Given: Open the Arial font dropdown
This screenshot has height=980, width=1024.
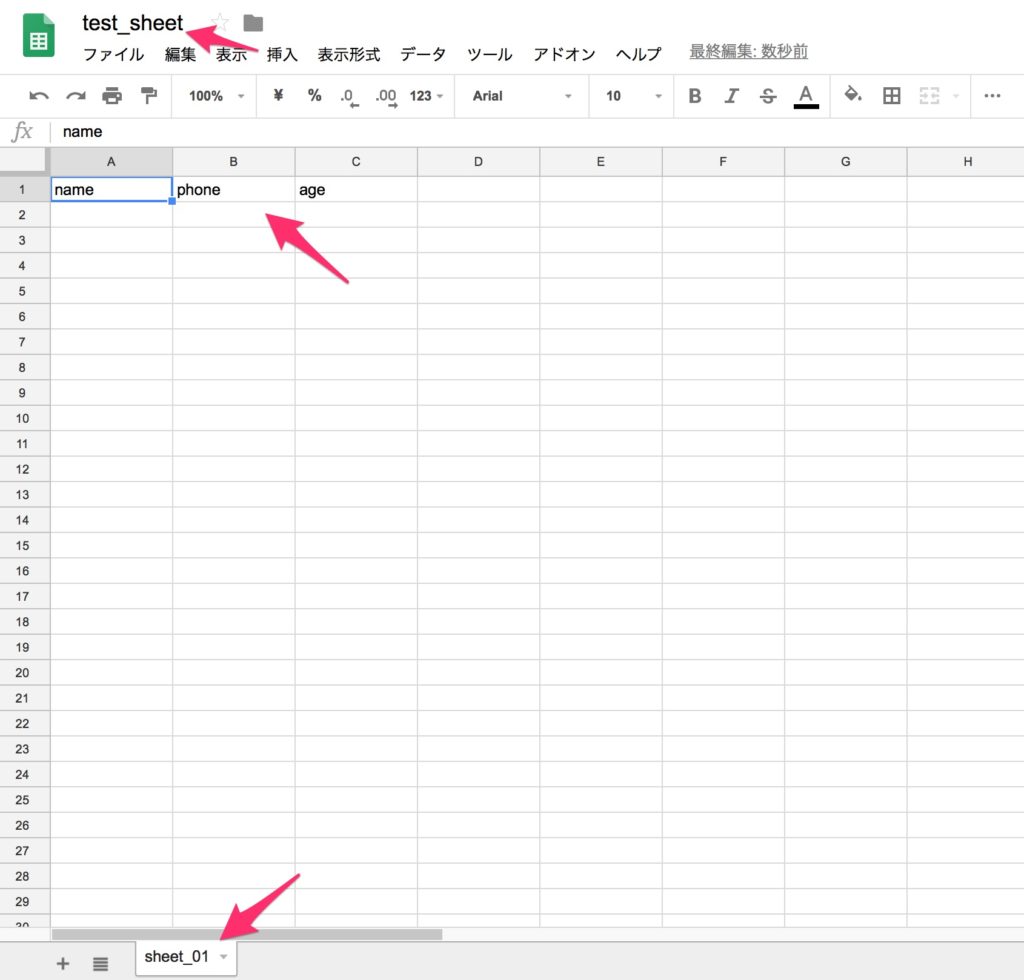Looking at the screenshot, I should (522, 96).
